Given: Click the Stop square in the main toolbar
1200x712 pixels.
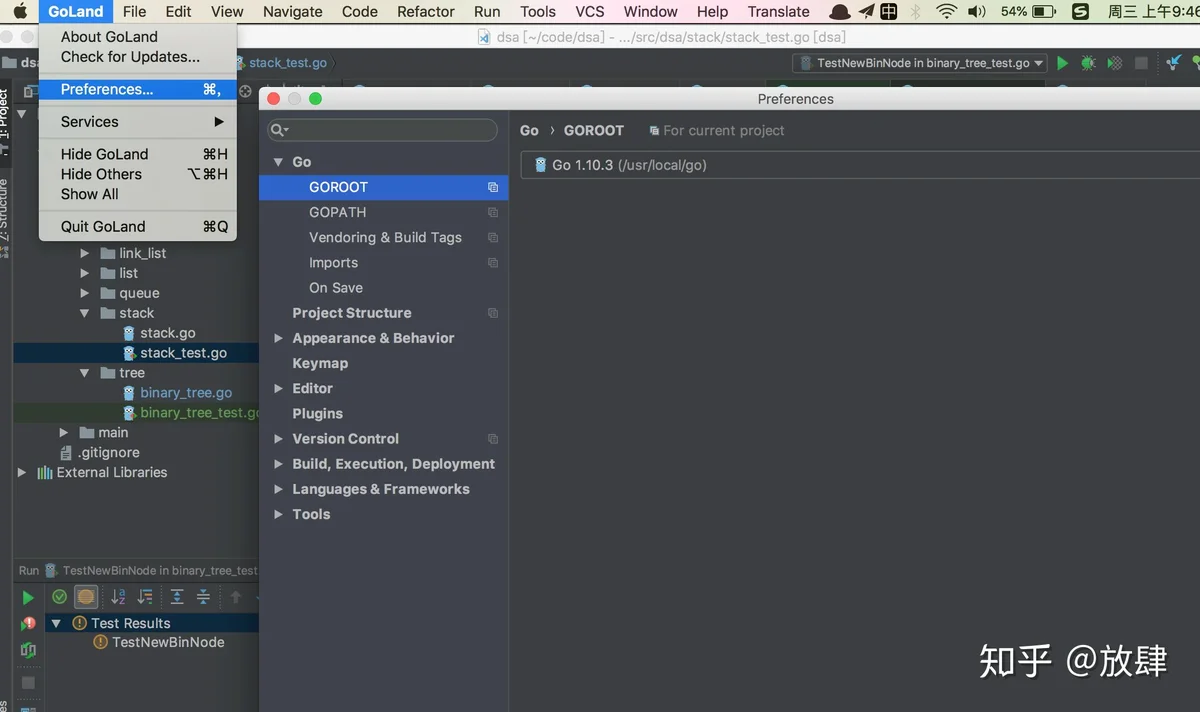Looking at the screenshot, I should [1141, 63].
